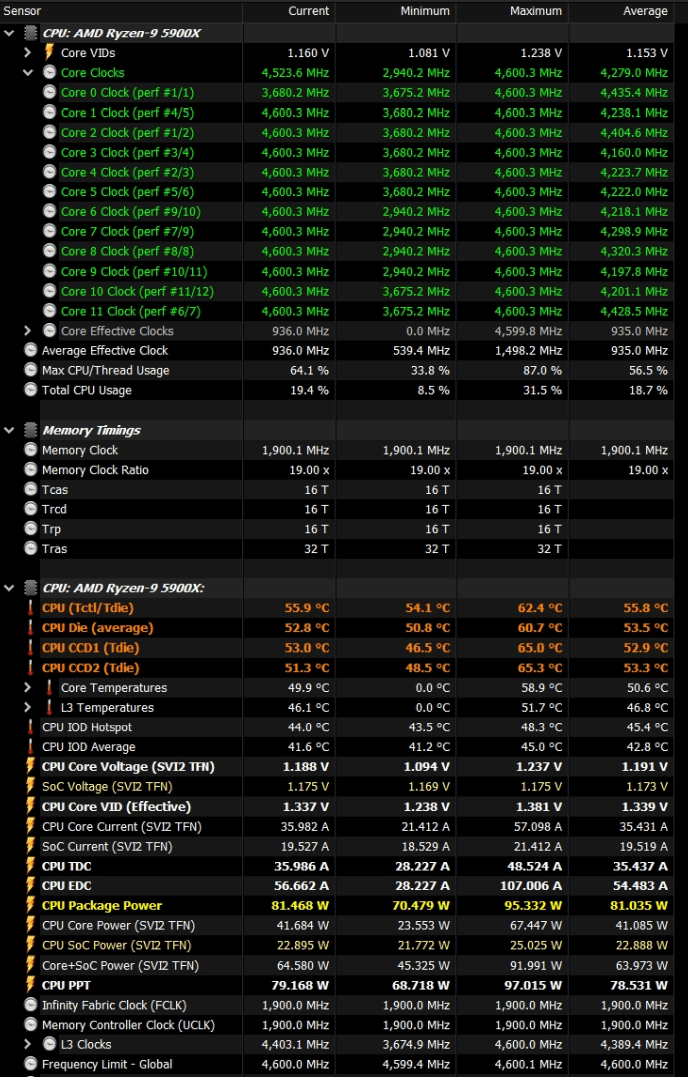Viewport: 688px width, 1077px height.
Task: Expand the Core Effective Clocks group
Action: point(28,331)
